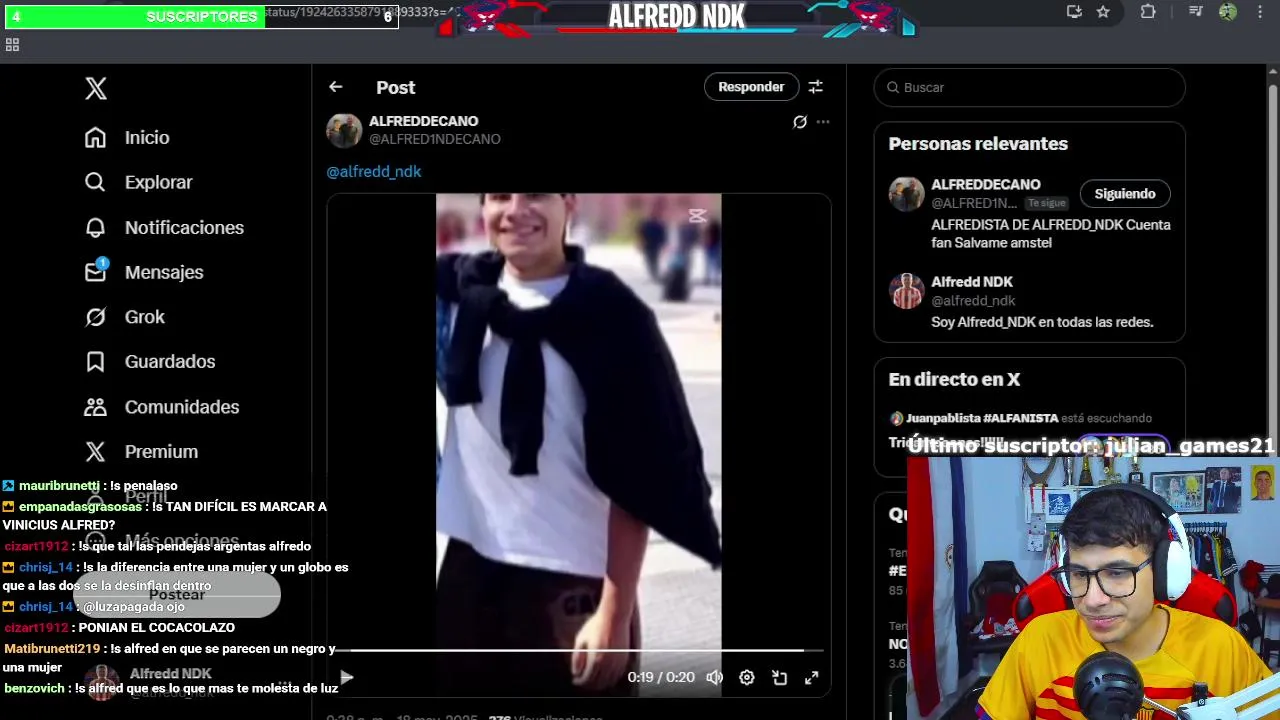Viewport: 1280px width, 720px height.
Task: Click Alfredd NDK avatar in Personas relevantes
Action: [907, 291]
